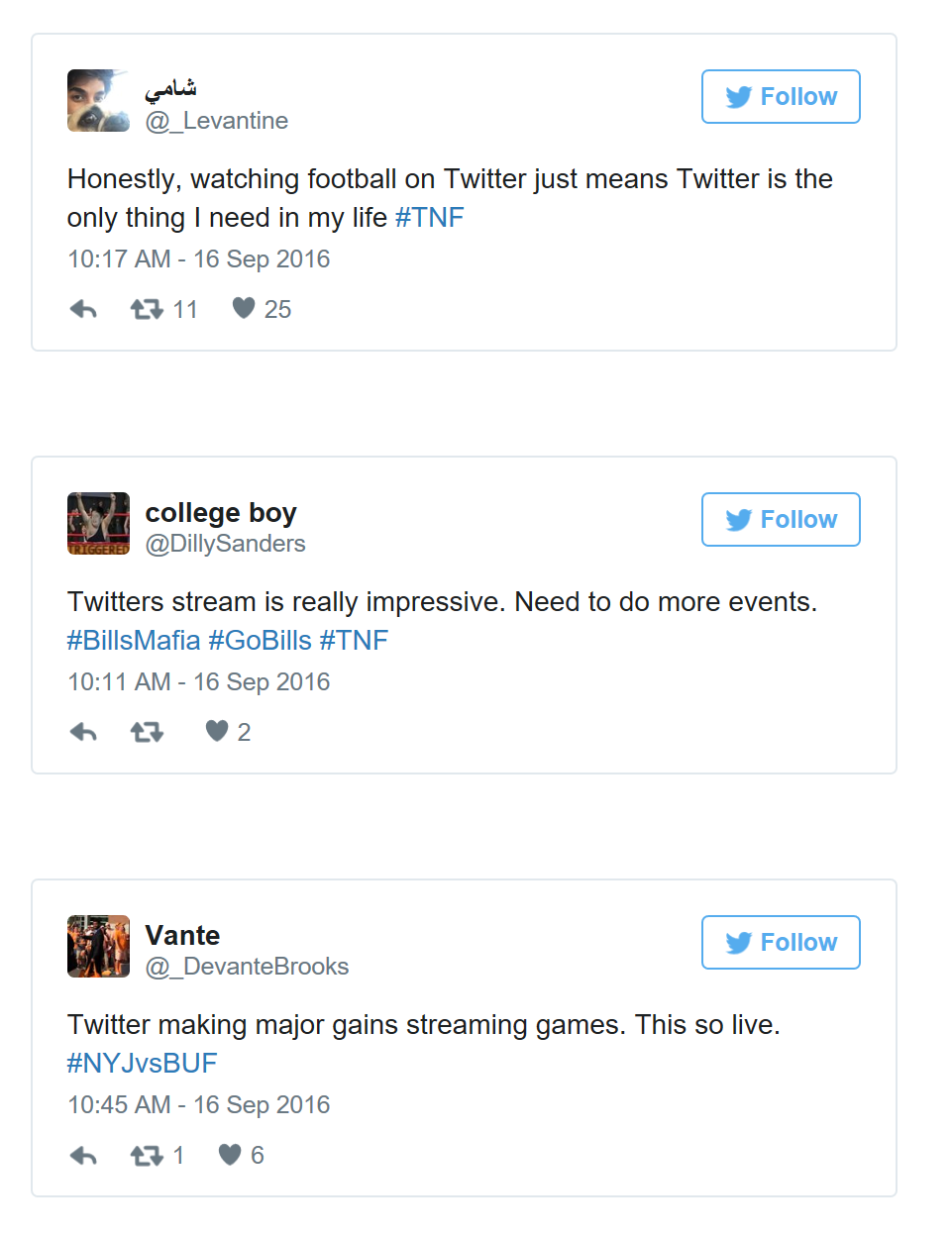Viewport: 952px width, 1238px height.
Task: Click the 10:45 AM - 16 Sep 2016 timestamp
Action: coord(198,1105)
